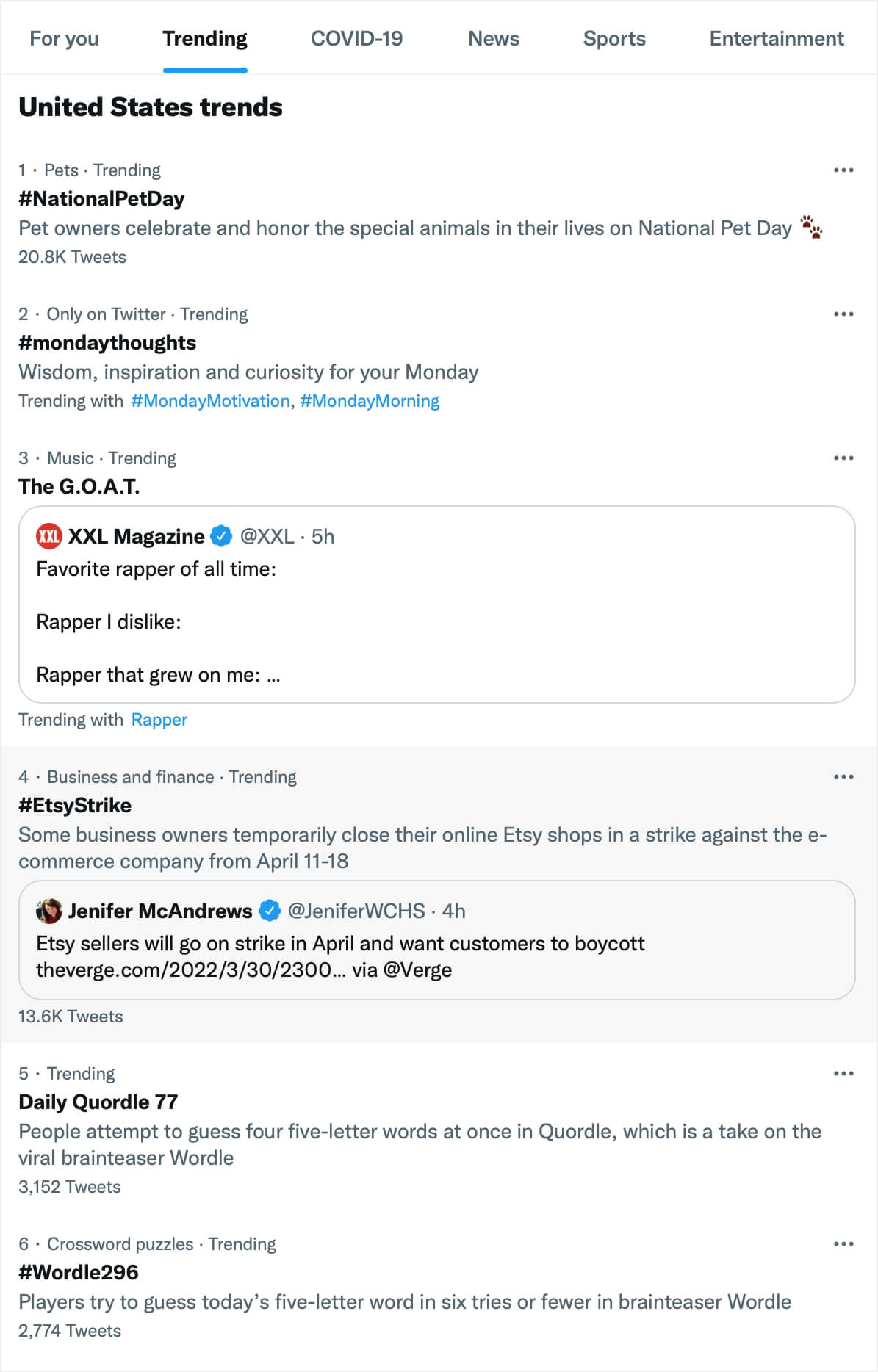Open more options for #mondaythoughts trend
The height and width of the screenshot is (1372, 878).
pos(843,314)
